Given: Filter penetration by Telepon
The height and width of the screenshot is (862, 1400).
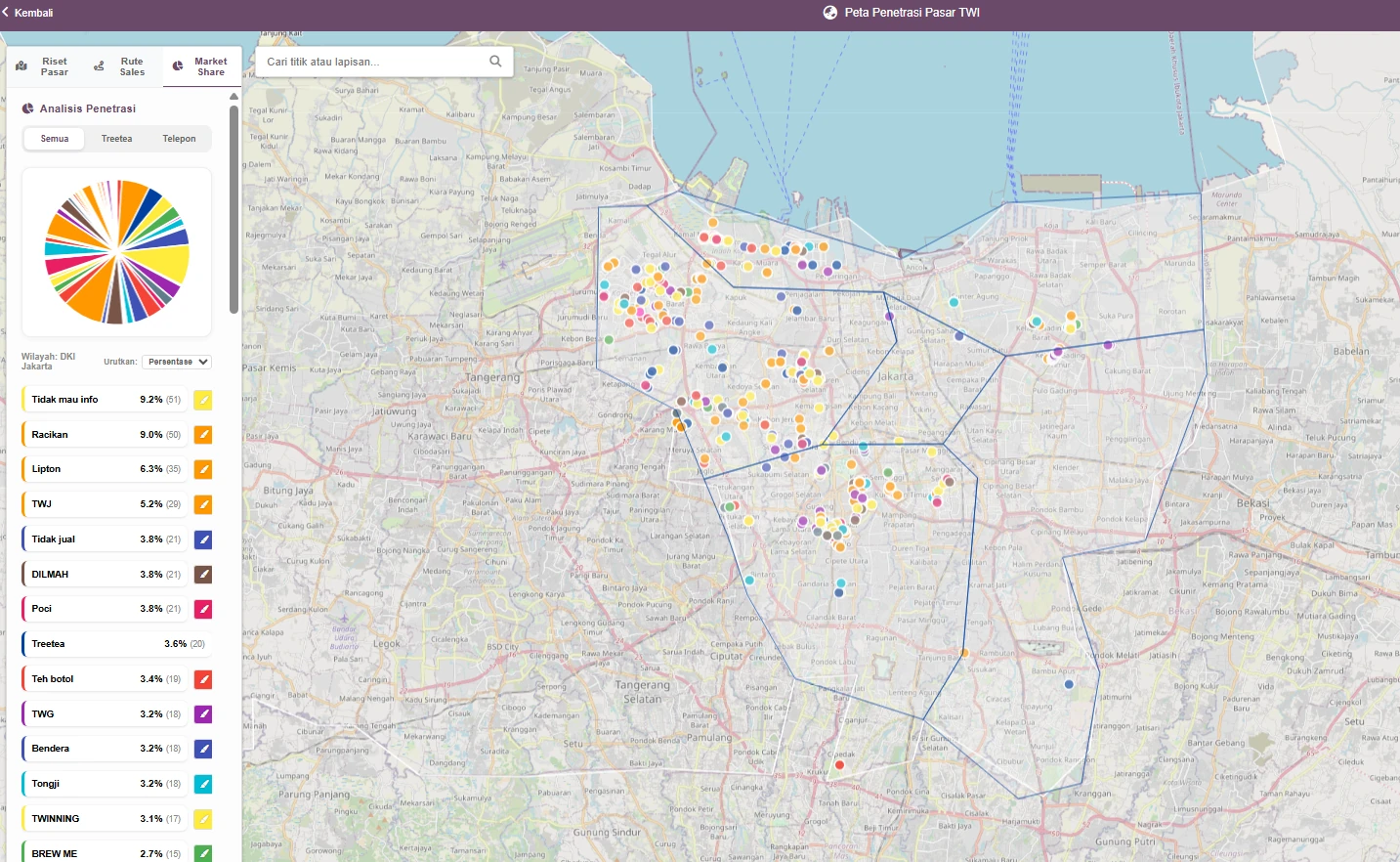Looking at the screenshot, I should tap(179, 139).
